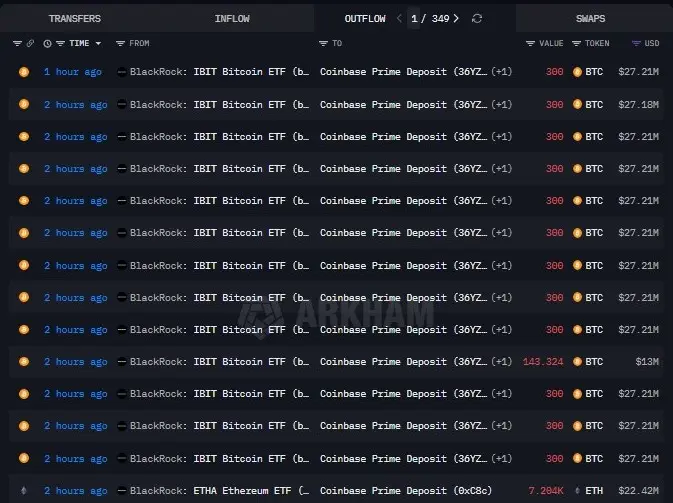Open BlackRock IBIT sender in 1 hour ago row
Screen dimensions: 673x503
click(219, 72)
